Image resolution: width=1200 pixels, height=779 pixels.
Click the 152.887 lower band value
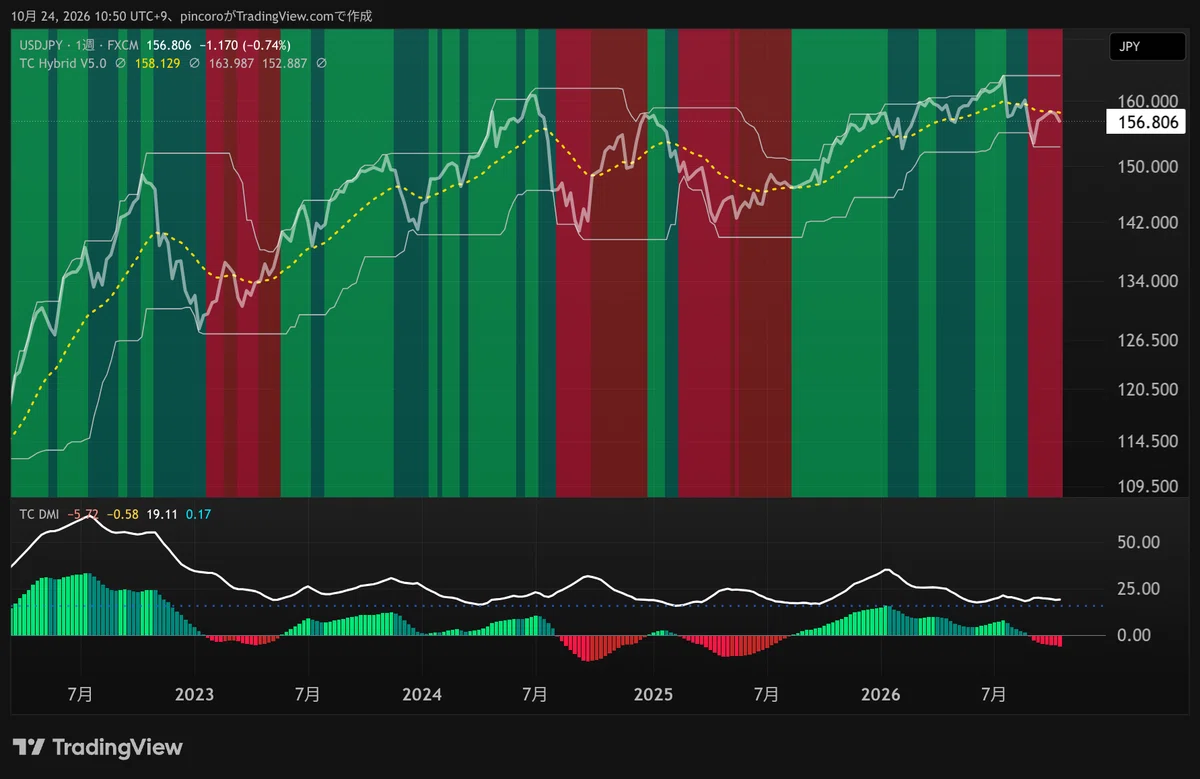[283, 63]
